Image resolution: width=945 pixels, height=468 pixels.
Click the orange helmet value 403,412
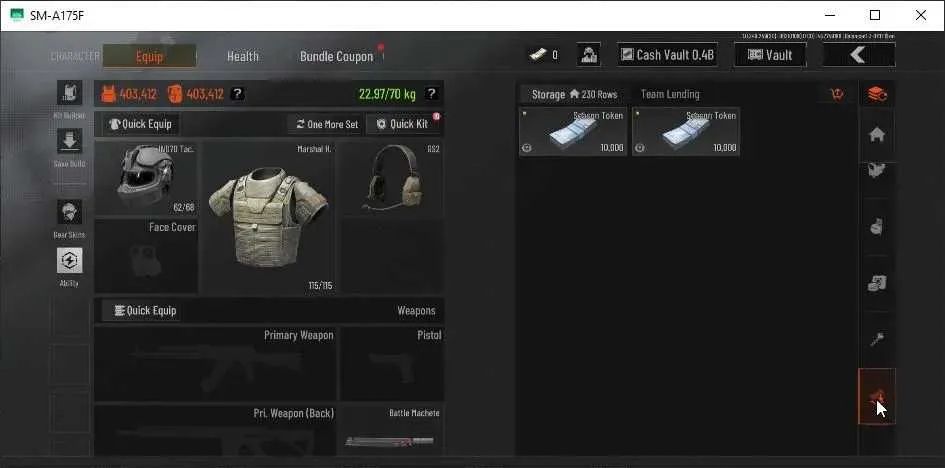coord(196,94)
